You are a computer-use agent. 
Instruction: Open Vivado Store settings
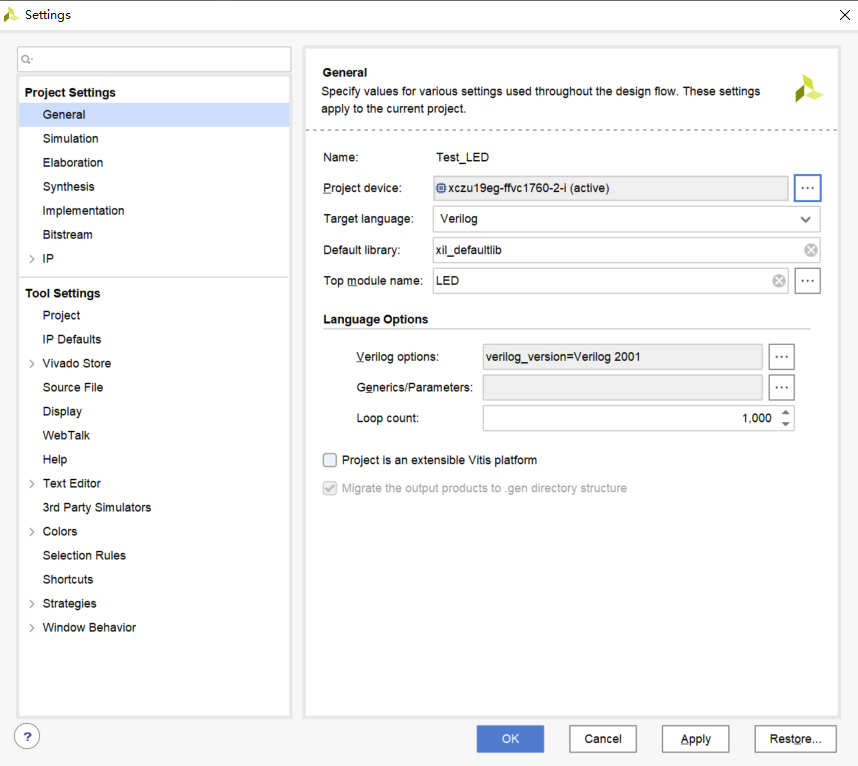pyautogui.click(x=77, y=364)
